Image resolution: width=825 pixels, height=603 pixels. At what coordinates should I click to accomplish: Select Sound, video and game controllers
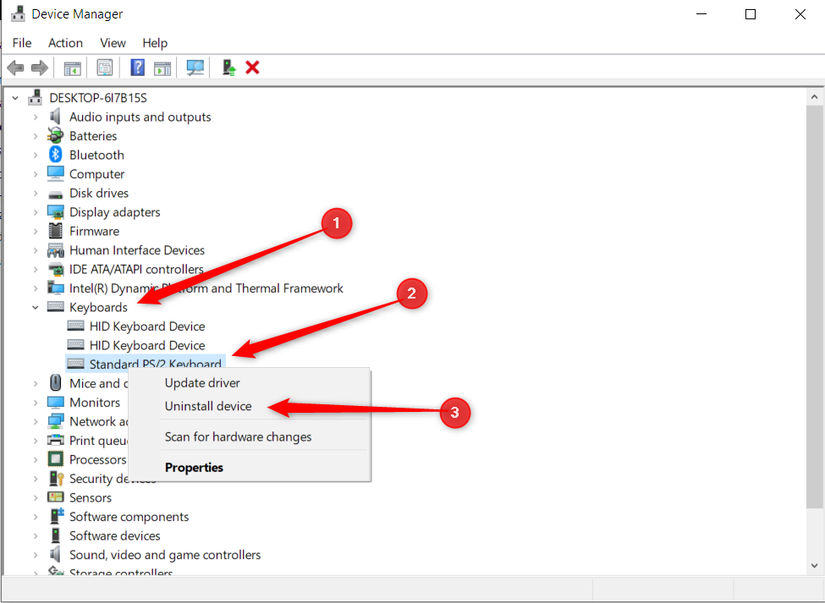click(x=164, y=555)
